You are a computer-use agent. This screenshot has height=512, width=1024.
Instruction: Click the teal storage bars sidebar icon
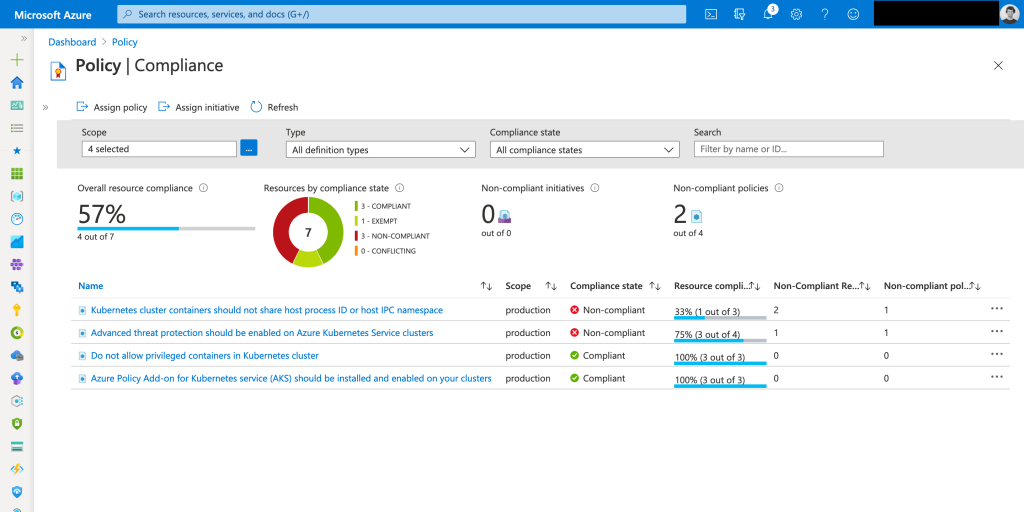tap(17, 447)
